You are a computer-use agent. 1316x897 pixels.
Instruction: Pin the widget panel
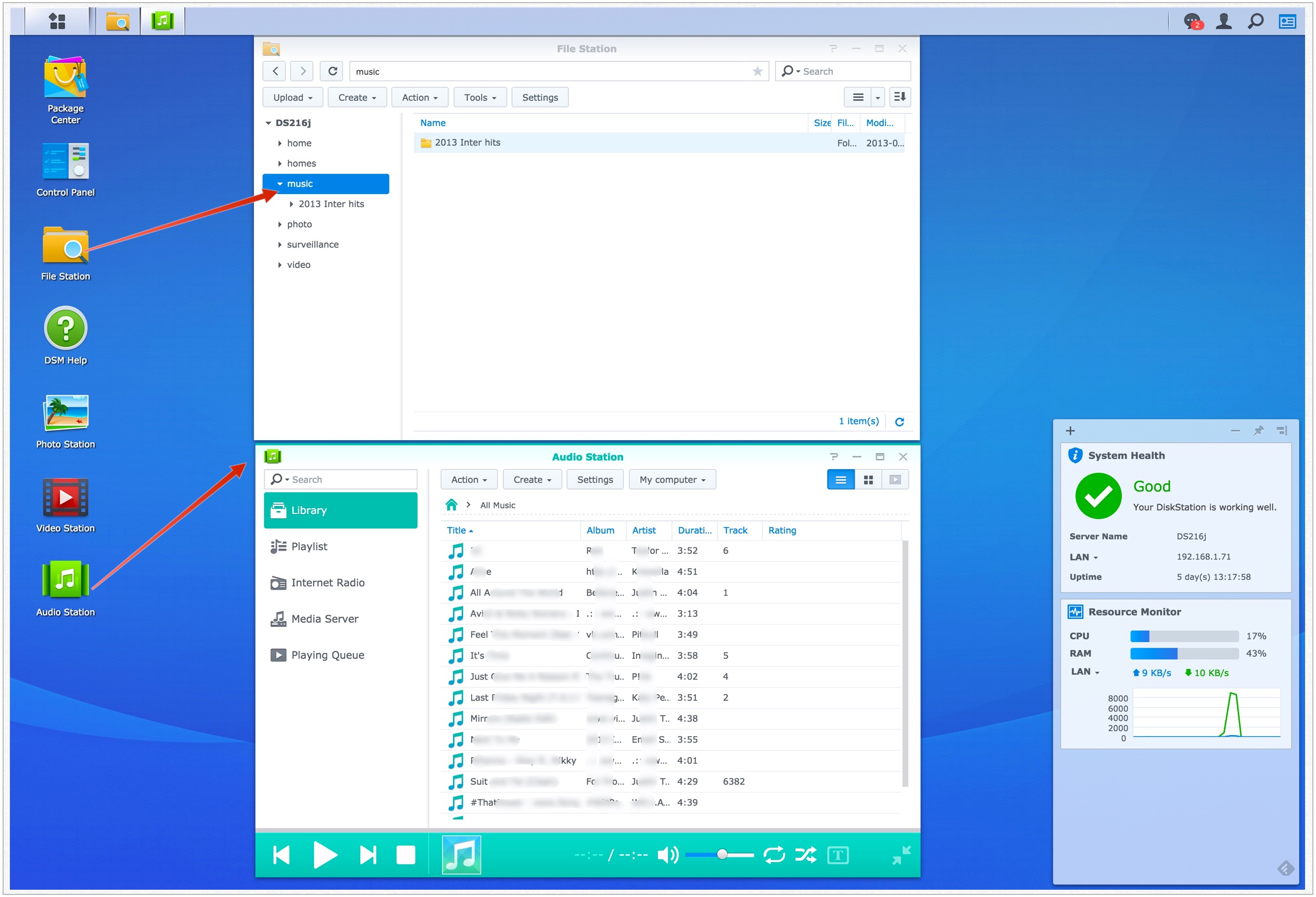pyautogui.click(x=1258, y=431)
